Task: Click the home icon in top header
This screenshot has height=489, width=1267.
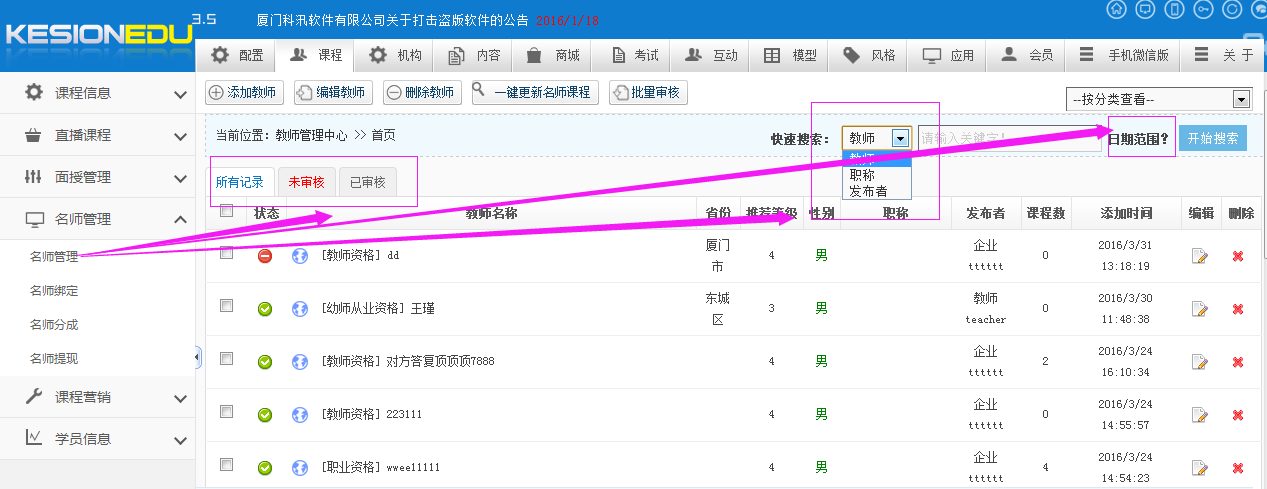Action: pyautogui.click(x=1117, y=9)
